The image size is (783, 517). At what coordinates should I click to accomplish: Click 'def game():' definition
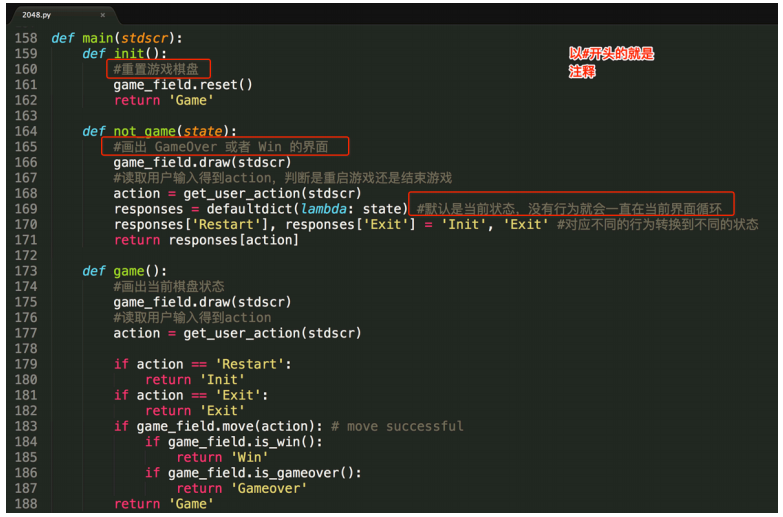click(125, 271)
